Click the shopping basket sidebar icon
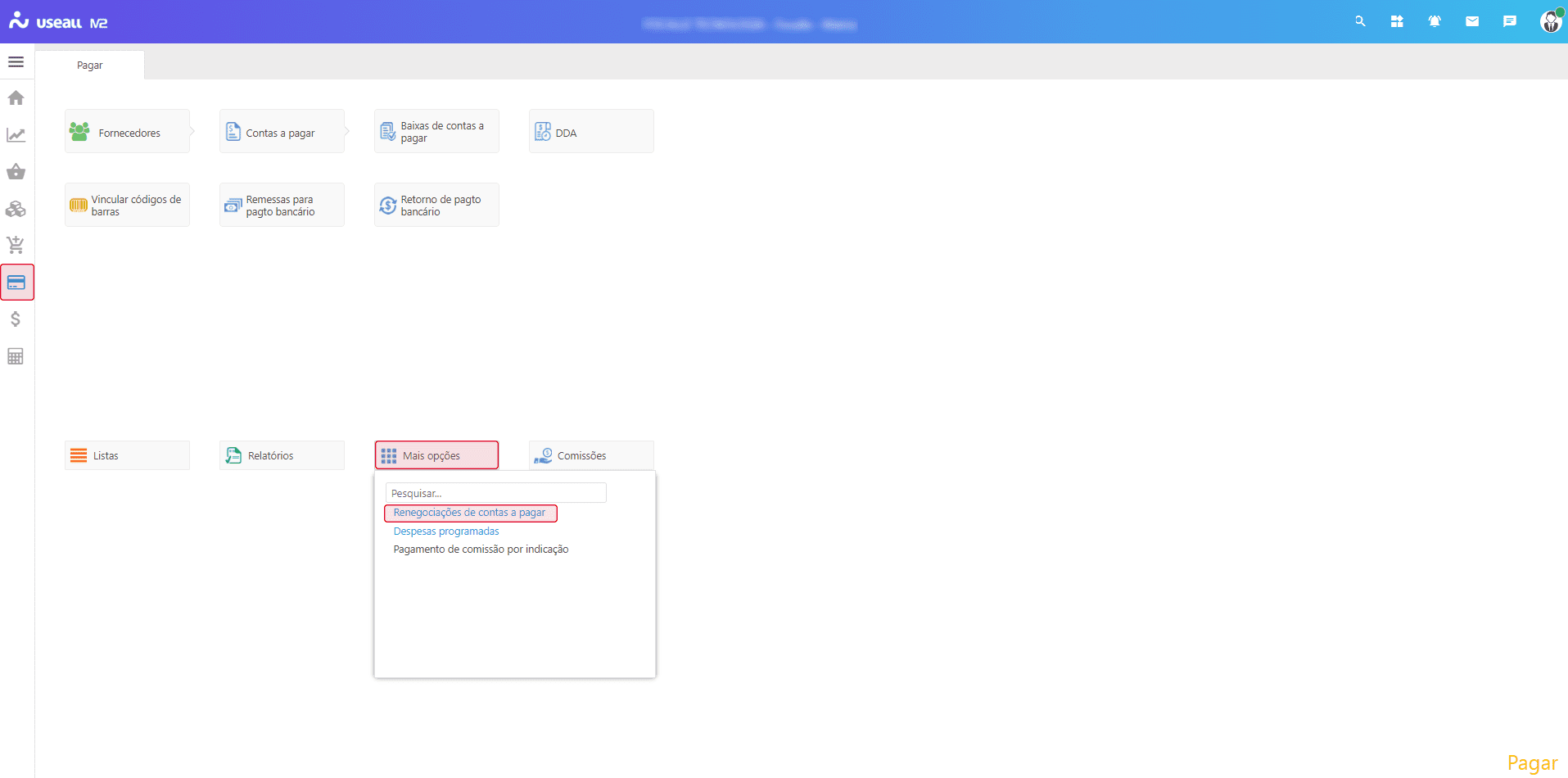This screenshot has width=1568, height=778. (16, 172)
